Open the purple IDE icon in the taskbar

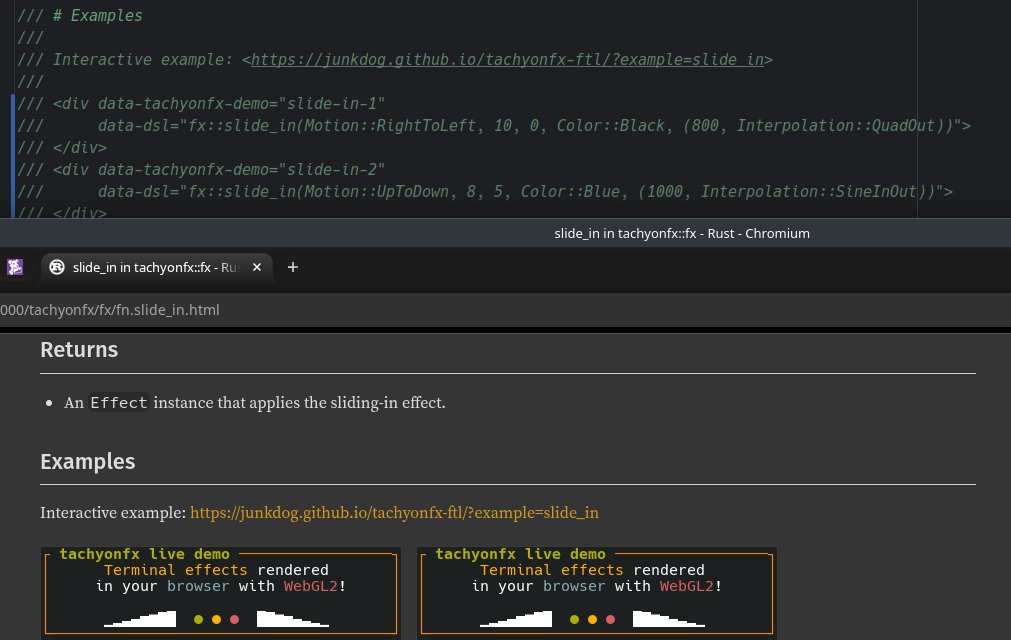[x=14, y=267]
